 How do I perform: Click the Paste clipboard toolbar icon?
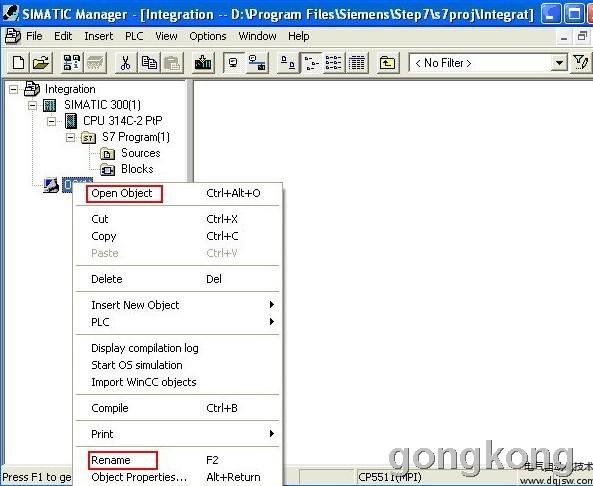point(172,62)
